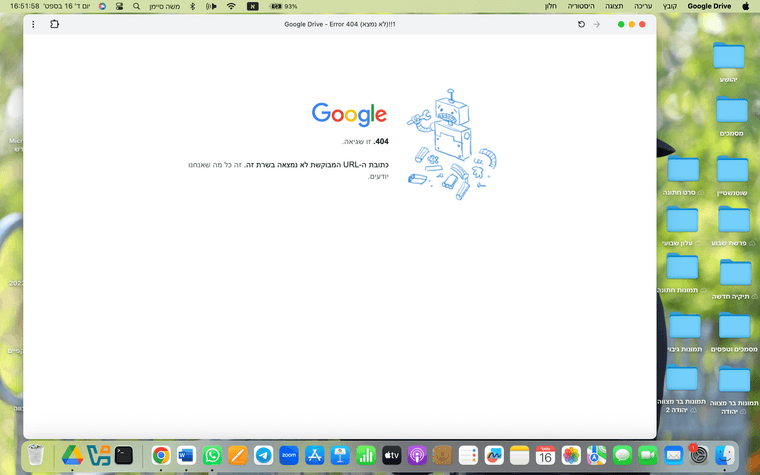760x475 pixels.
Task: Open Freeform from the dock
Action: (494, 456)
